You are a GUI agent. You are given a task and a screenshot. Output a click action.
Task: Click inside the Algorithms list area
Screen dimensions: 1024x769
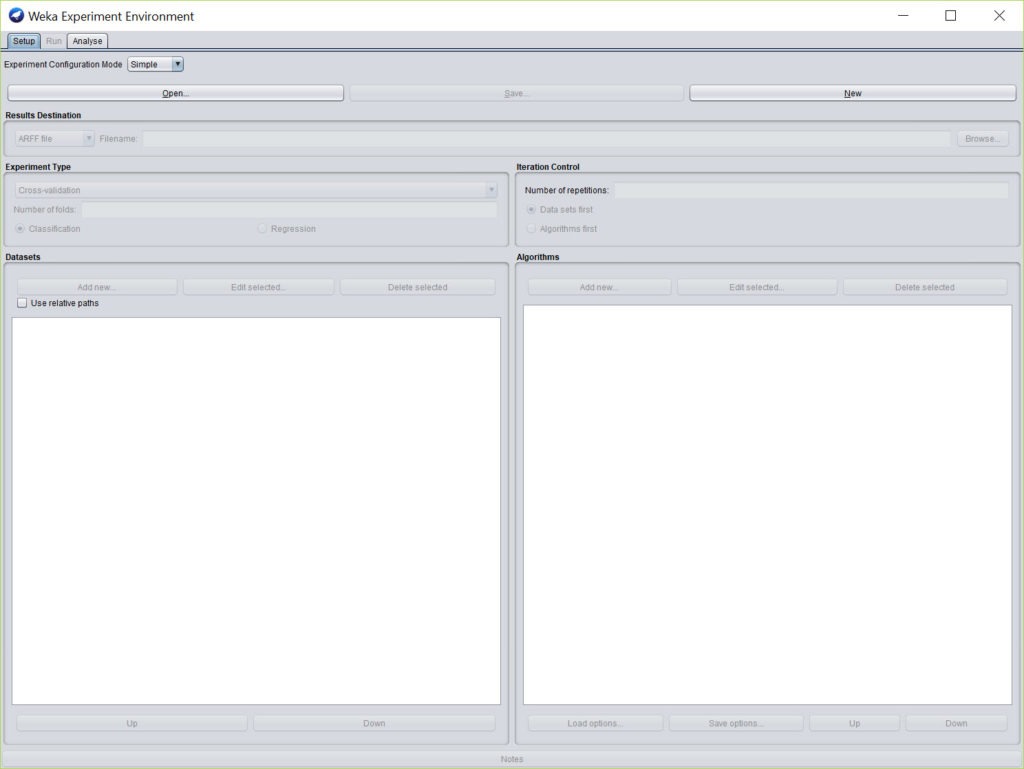[x=767, y=505]
